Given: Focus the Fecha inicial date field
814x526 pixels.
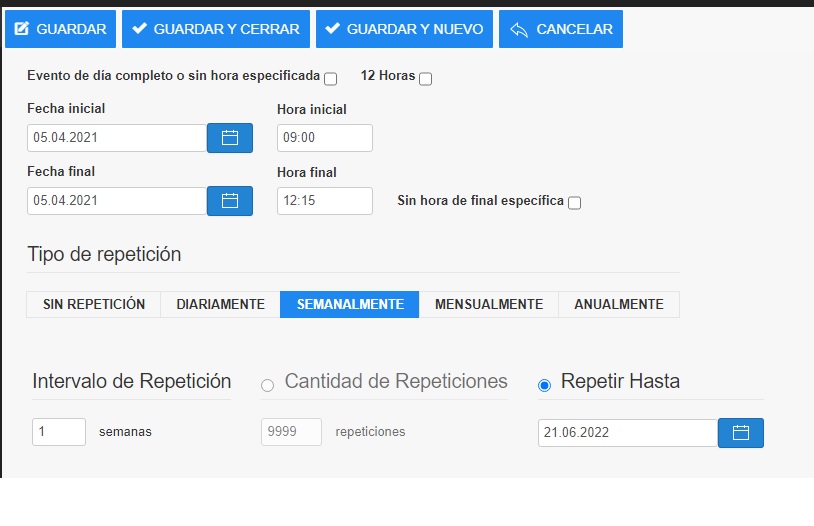Looking at the screenshot, I should (x=117, y=138).
